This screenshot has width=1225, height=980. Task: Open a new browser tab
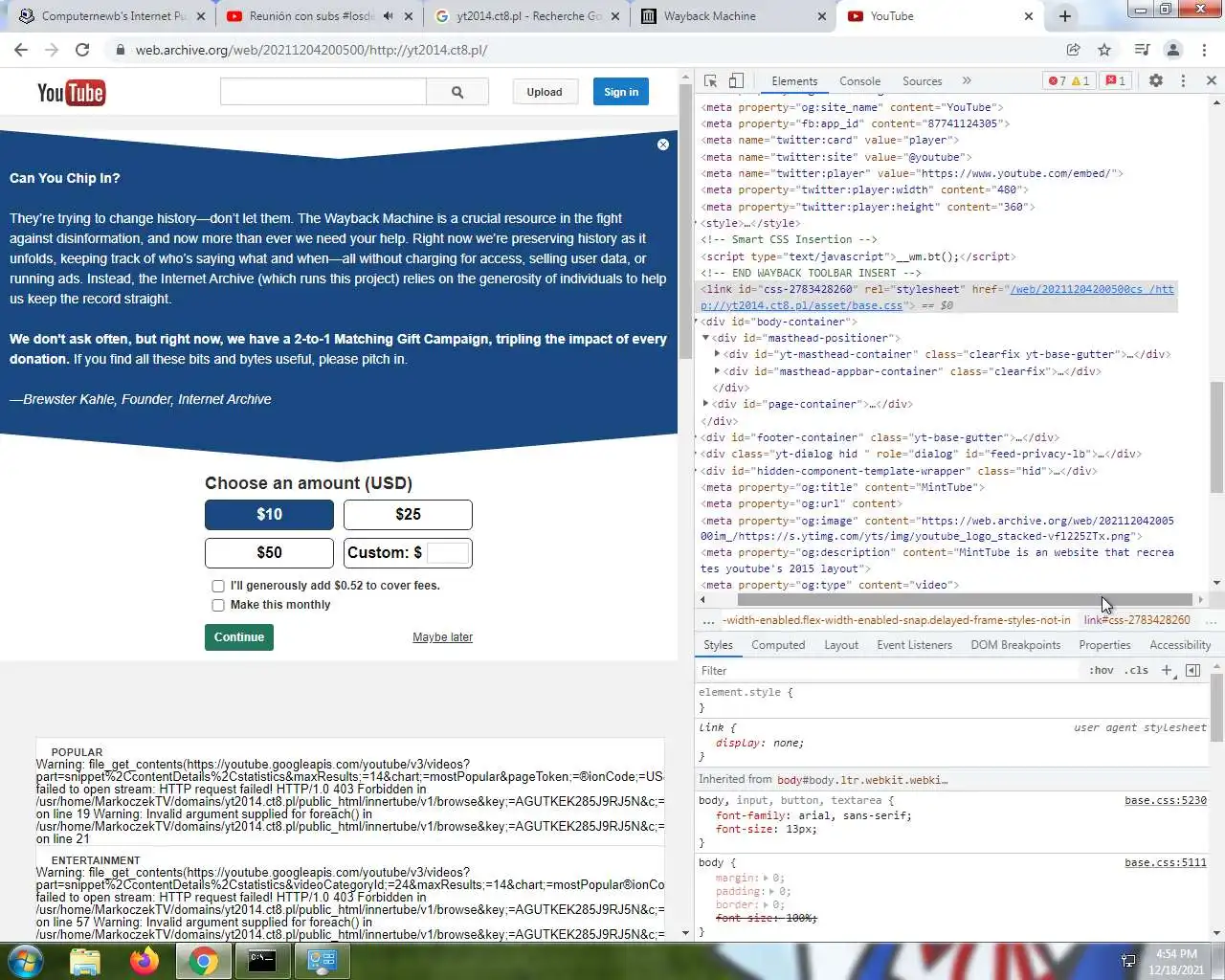pyautogui.click(x=1064, y=16)
